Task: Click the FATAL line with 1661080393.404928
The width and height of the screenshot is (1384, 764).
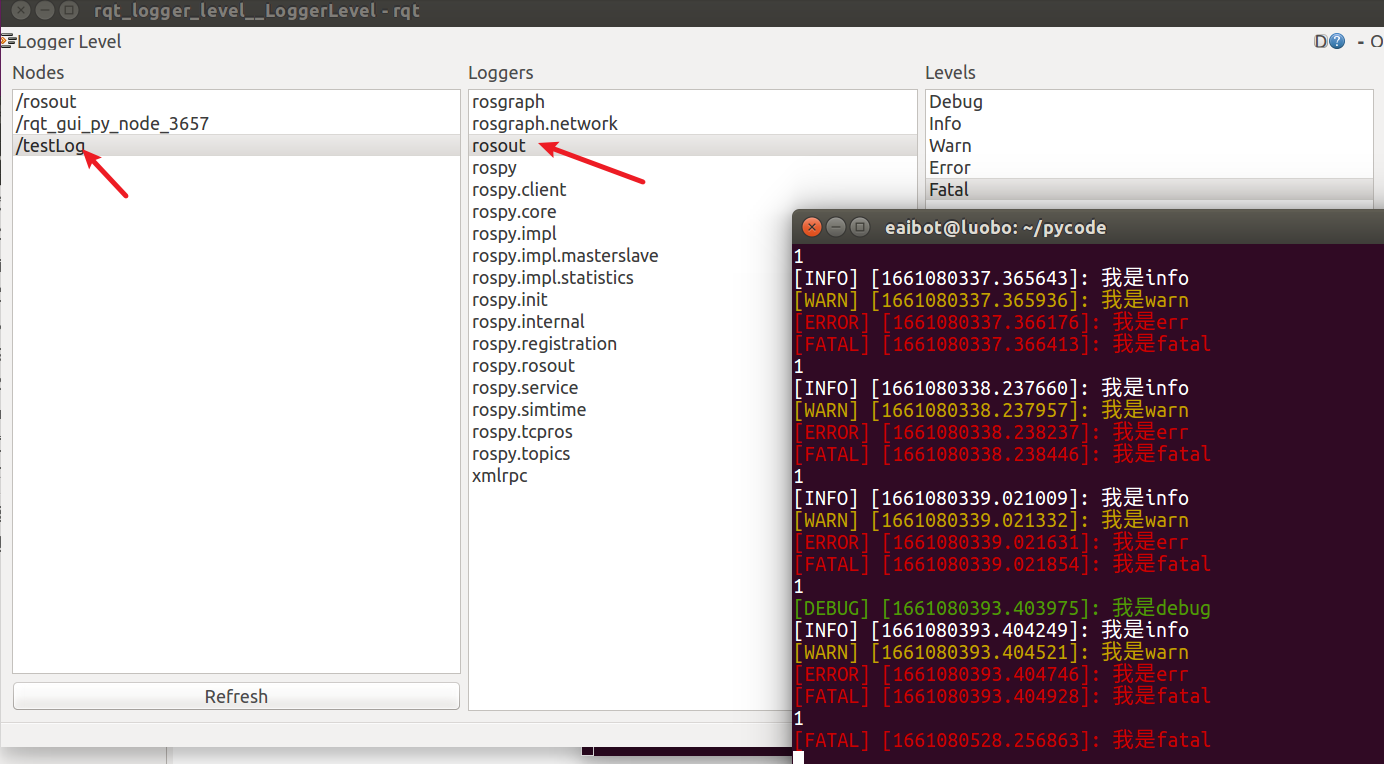Action: click(x=1002, y=696)
